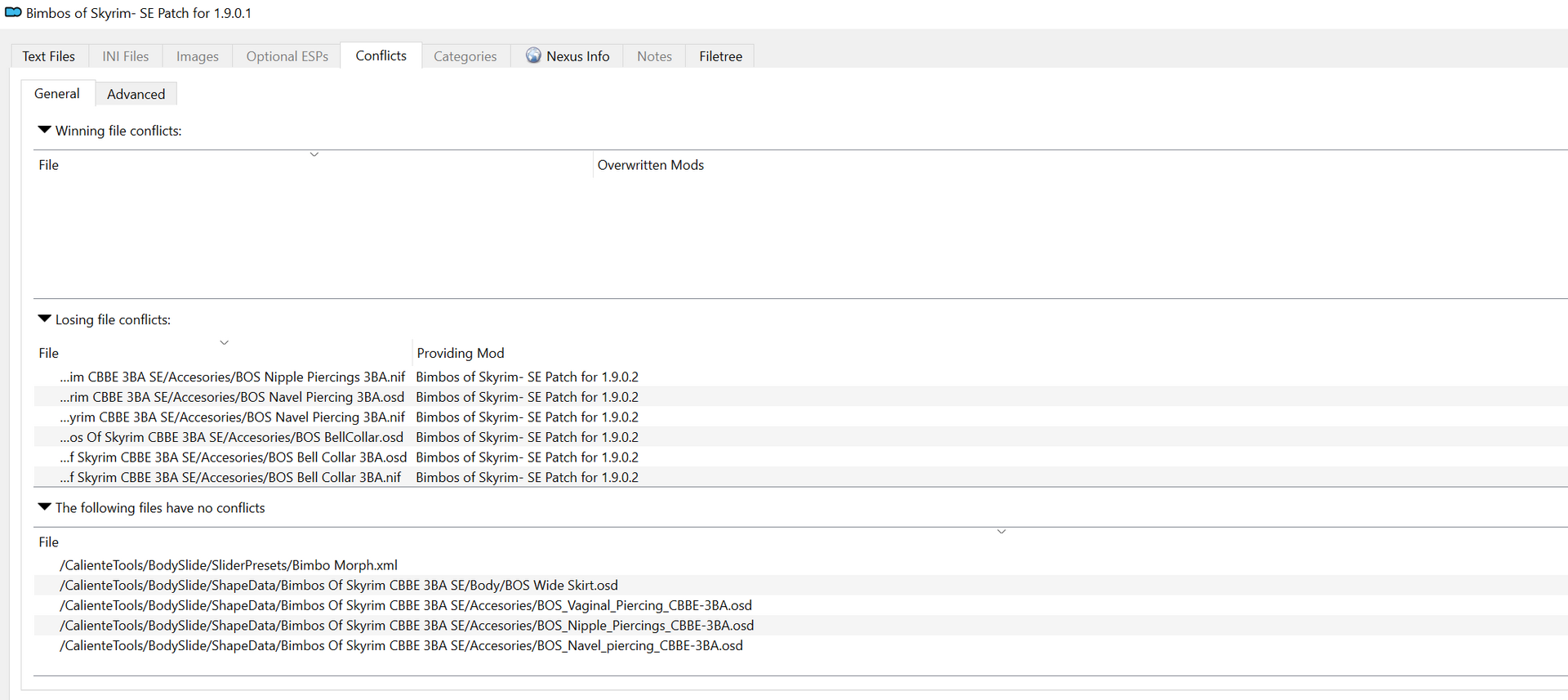Click providing mod for Bell Collar 3BA.nif
The width and height of the screenshot is (1568, 700).
527,477
